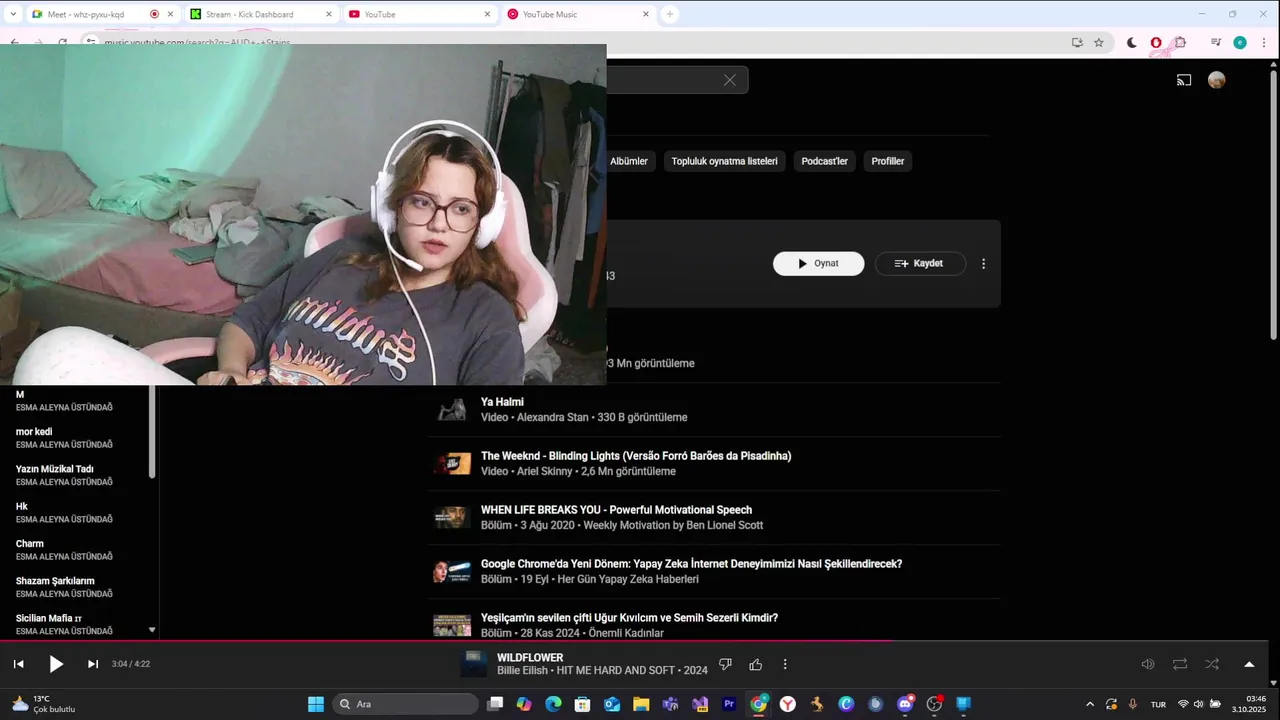Screen dimensions: 1280x720
Task: Open Windows Start menu
Action: point(316,704)
